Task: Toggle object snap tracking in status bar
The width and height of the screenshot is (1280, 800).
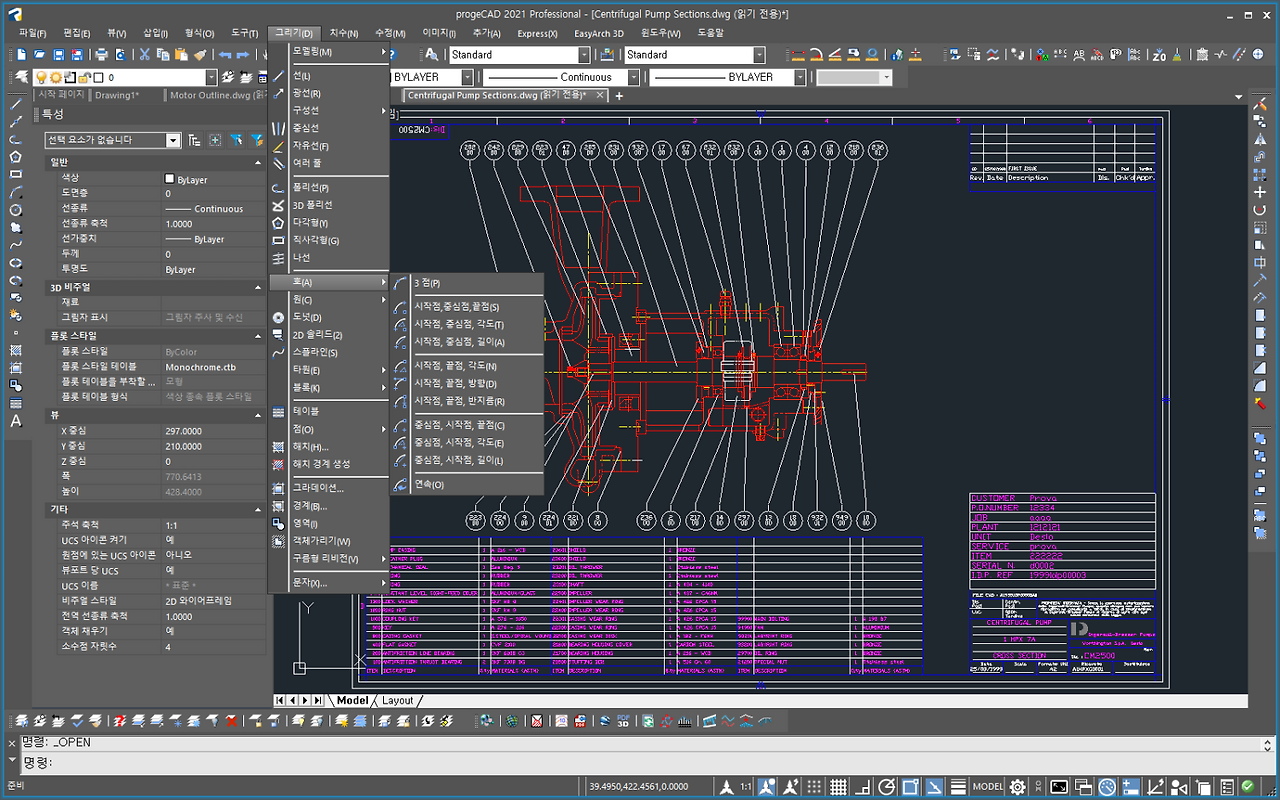Action: [x=934, y=787]
